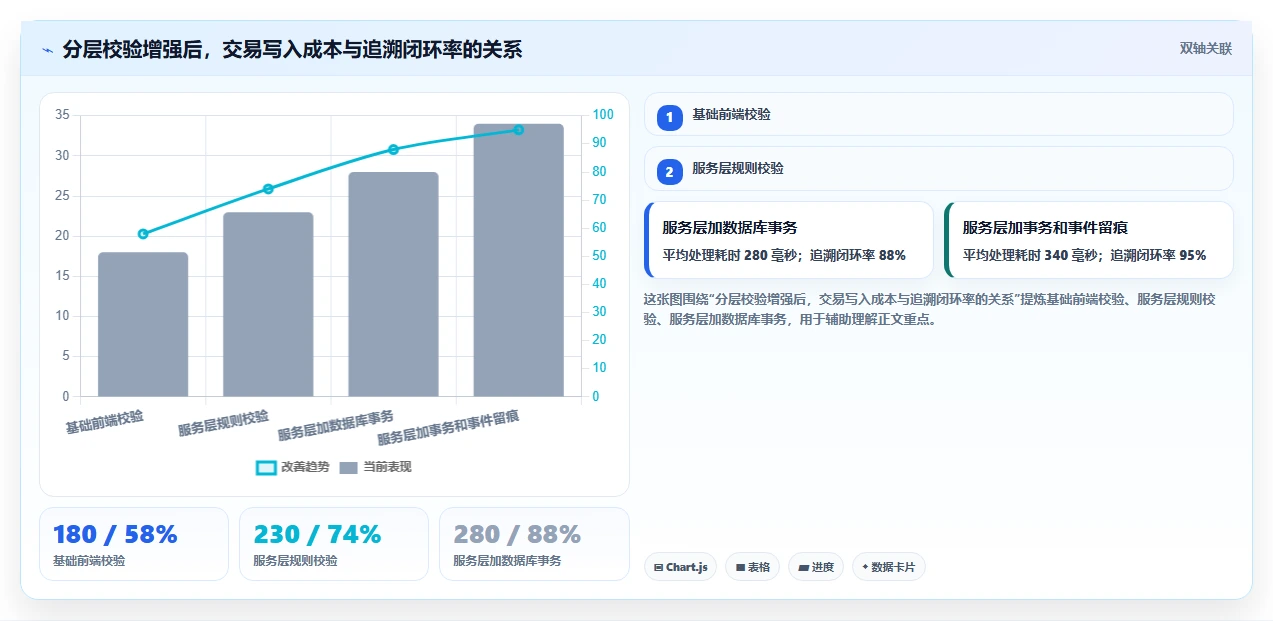
Task: Click the 改善趋势 teal legend swatch
Action: pos(266,468)
